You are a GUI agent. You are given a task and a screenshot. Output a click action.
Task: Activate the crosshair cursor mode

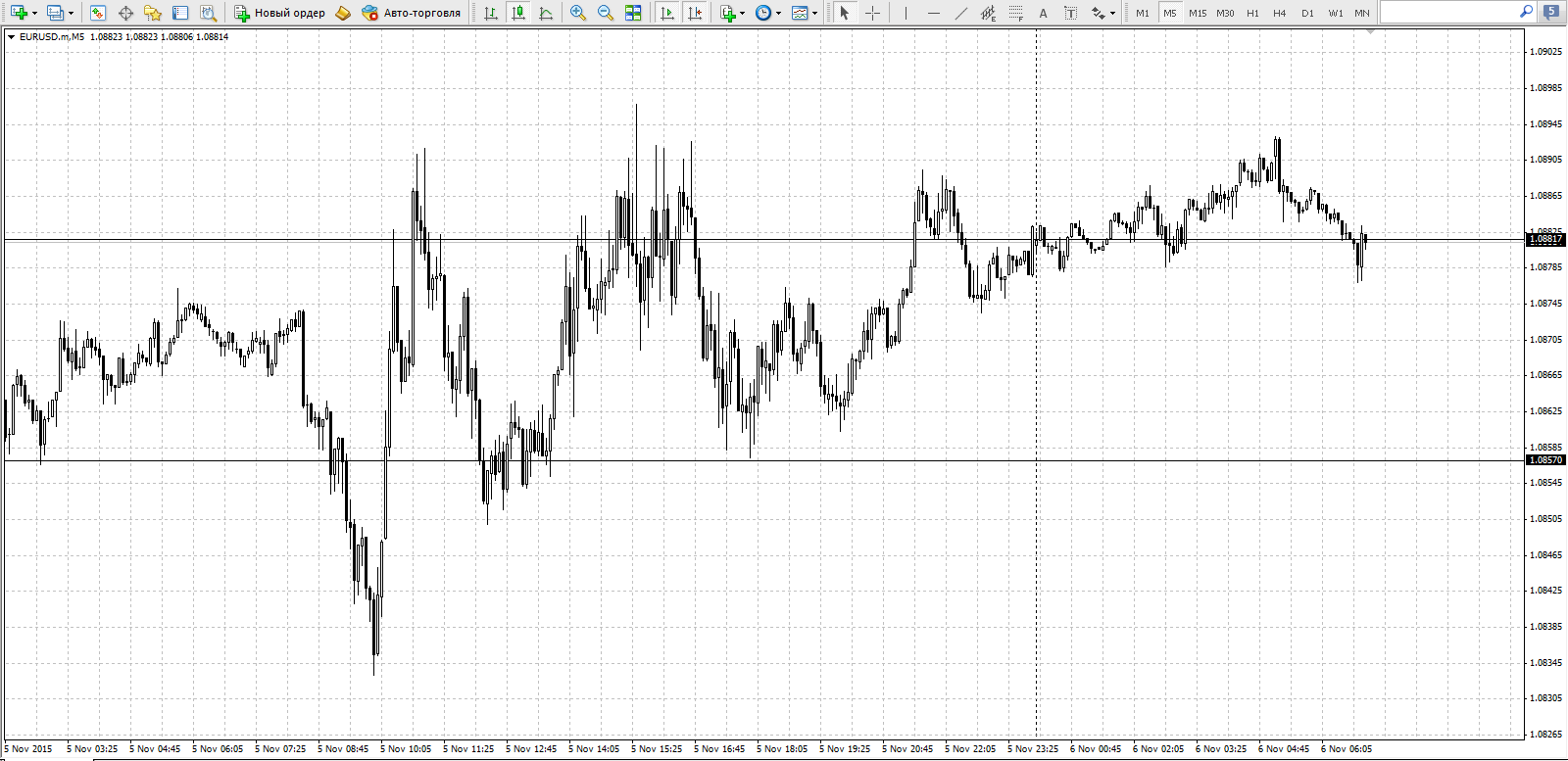(872, 13)
